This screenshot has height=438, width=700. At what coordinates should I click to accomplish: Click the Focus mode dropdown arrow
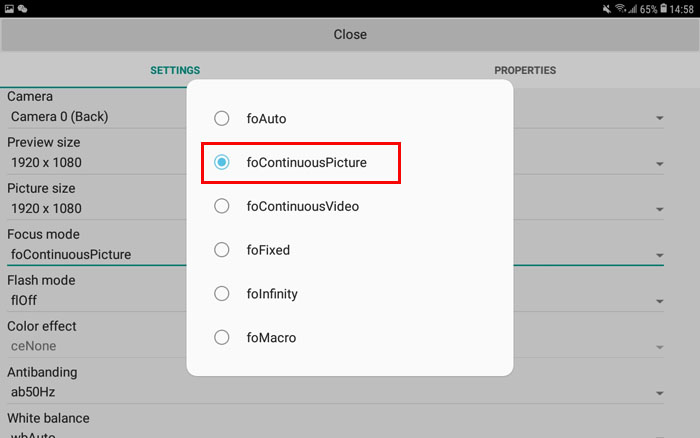pos(659,255)
